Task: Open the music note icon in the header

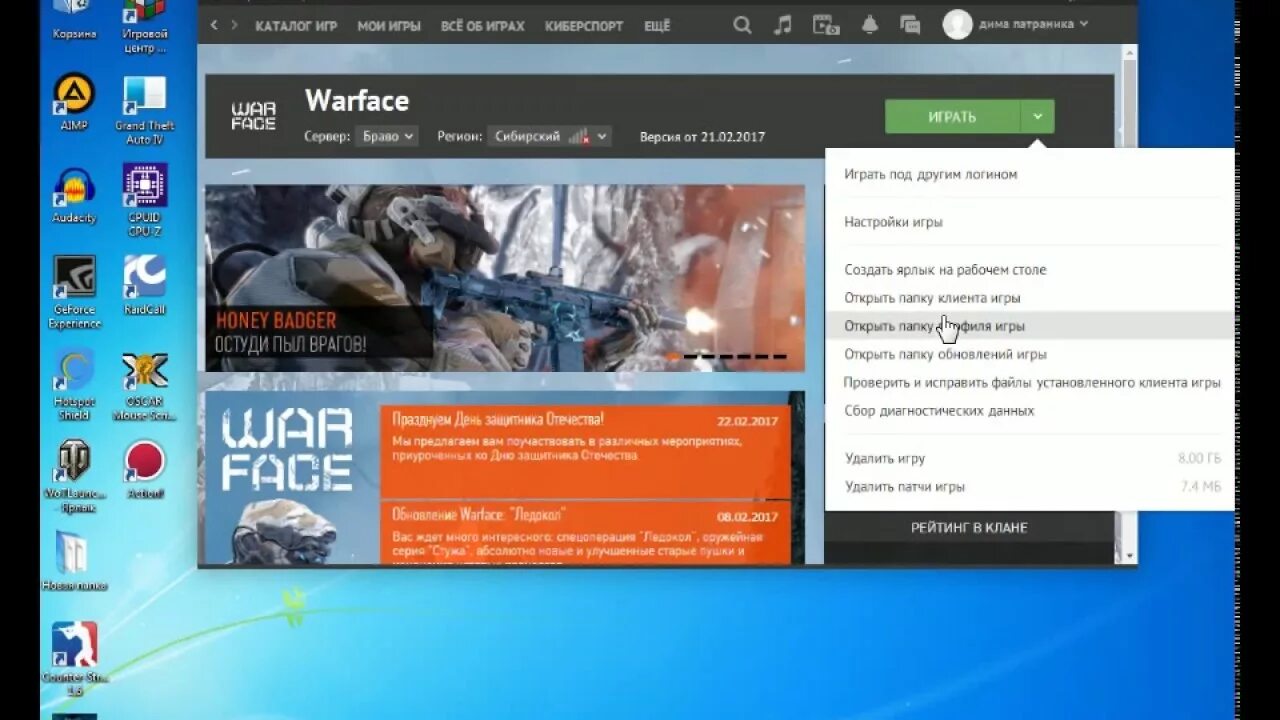Action: pyautogui.click(x=783, y=25)
